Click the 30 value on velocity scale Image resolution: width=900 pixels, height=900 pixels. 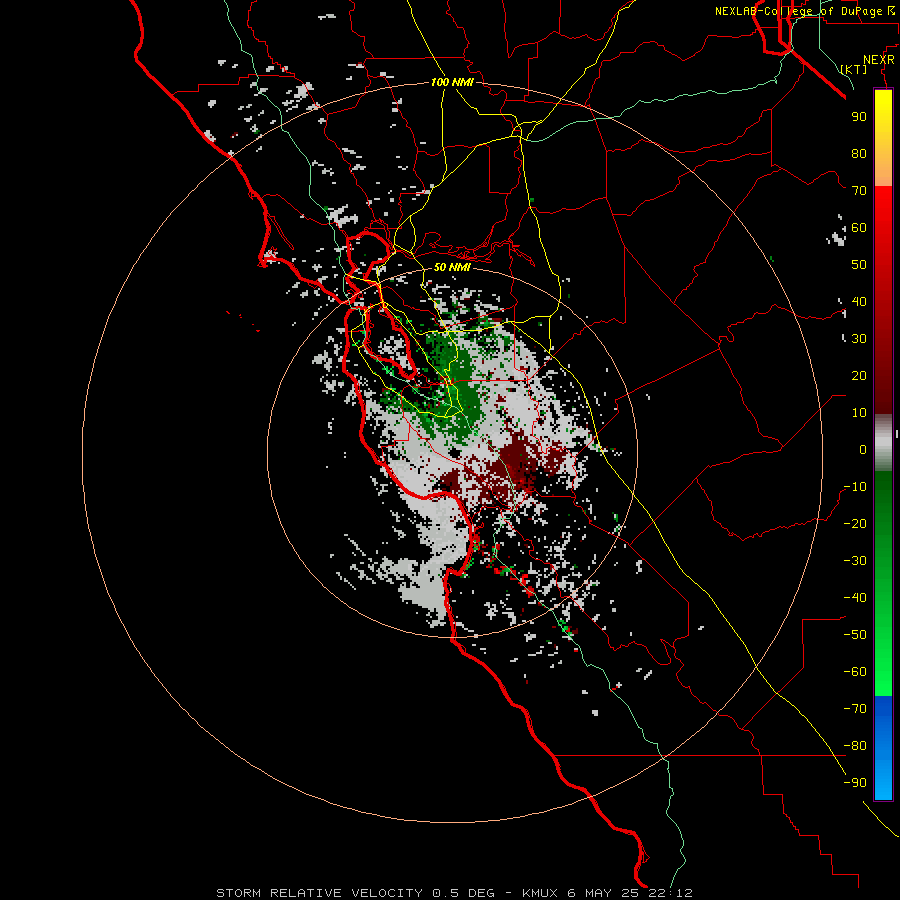[859, 339]
